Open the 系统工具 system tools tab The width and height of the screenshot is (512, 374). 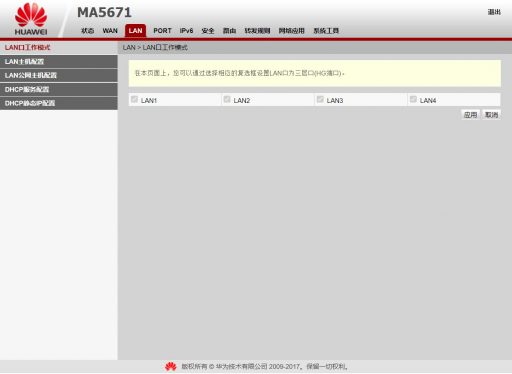pos(326,31)
